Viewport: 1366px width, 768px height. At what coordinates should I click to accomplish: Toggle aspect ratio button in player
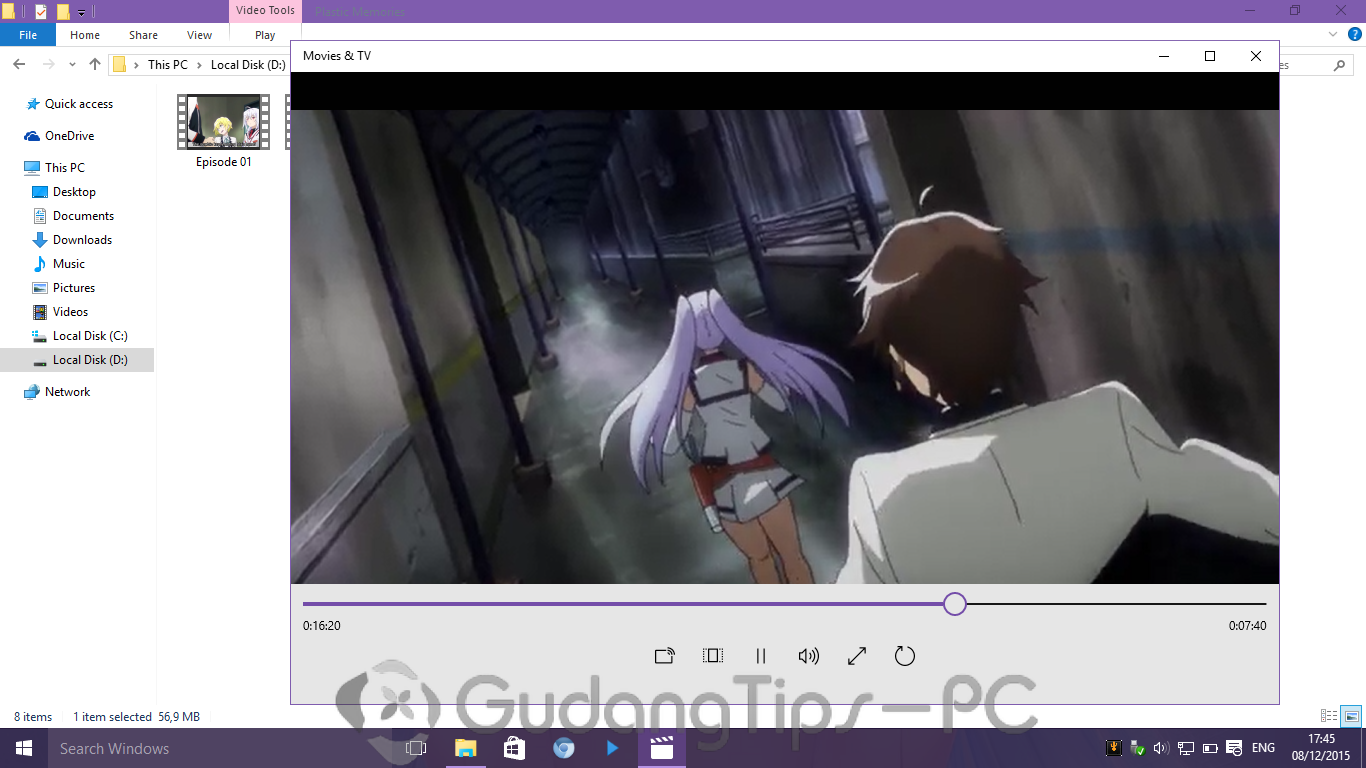pyautogui.click(x=713, y=656)
